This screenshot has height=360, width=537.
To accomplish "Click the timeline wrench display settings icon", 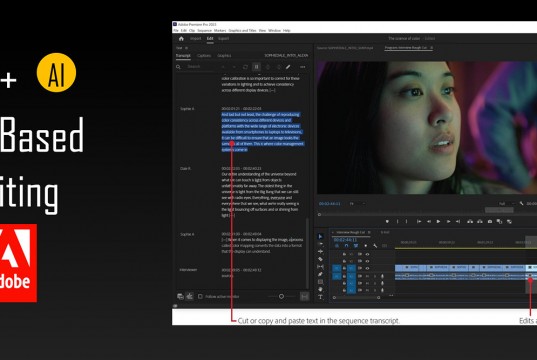I will pos(375,246).
